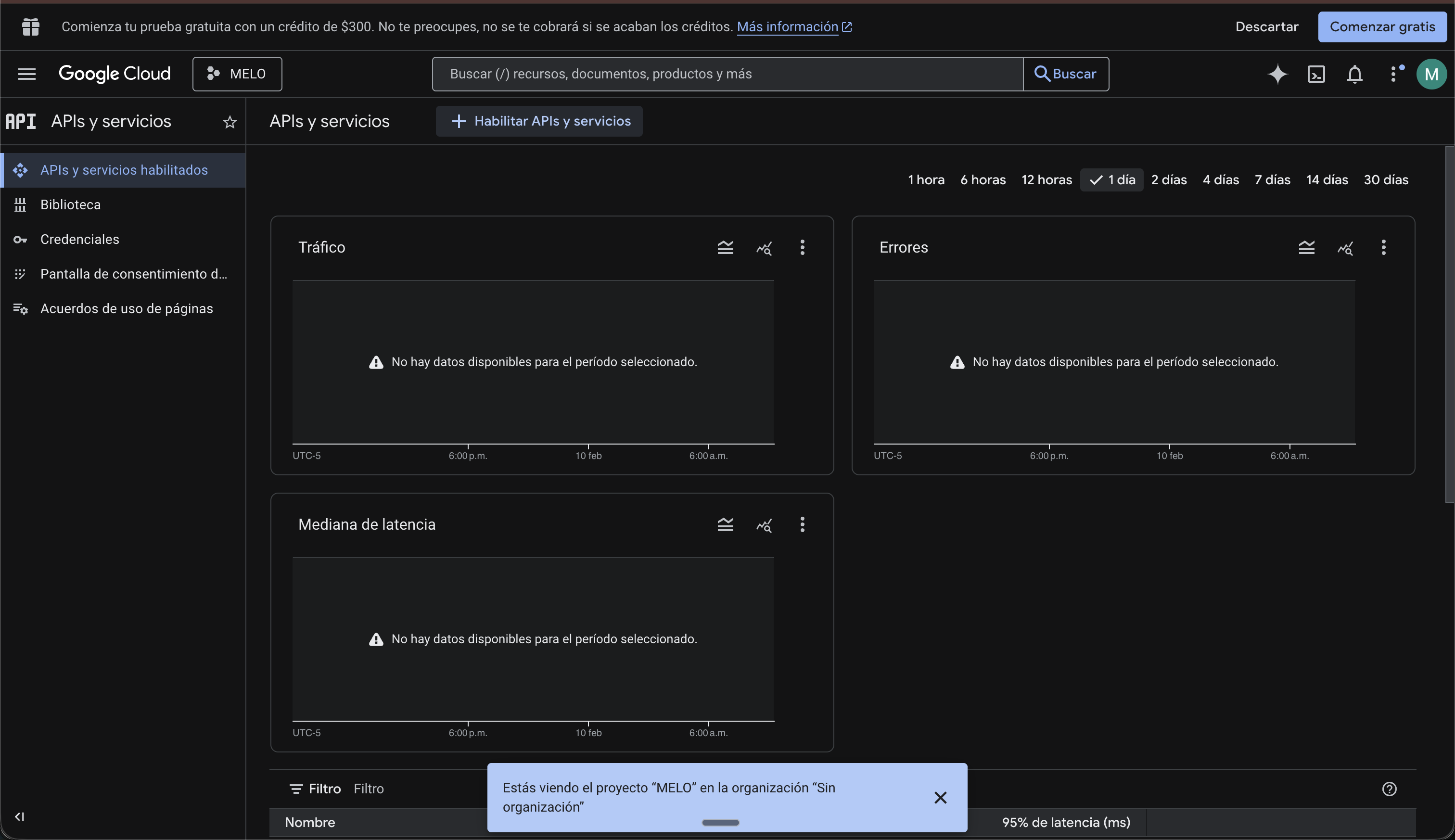Open the main navigation hamburger menu
This screenshot has width=1455, height=840.
pos(26,74)
